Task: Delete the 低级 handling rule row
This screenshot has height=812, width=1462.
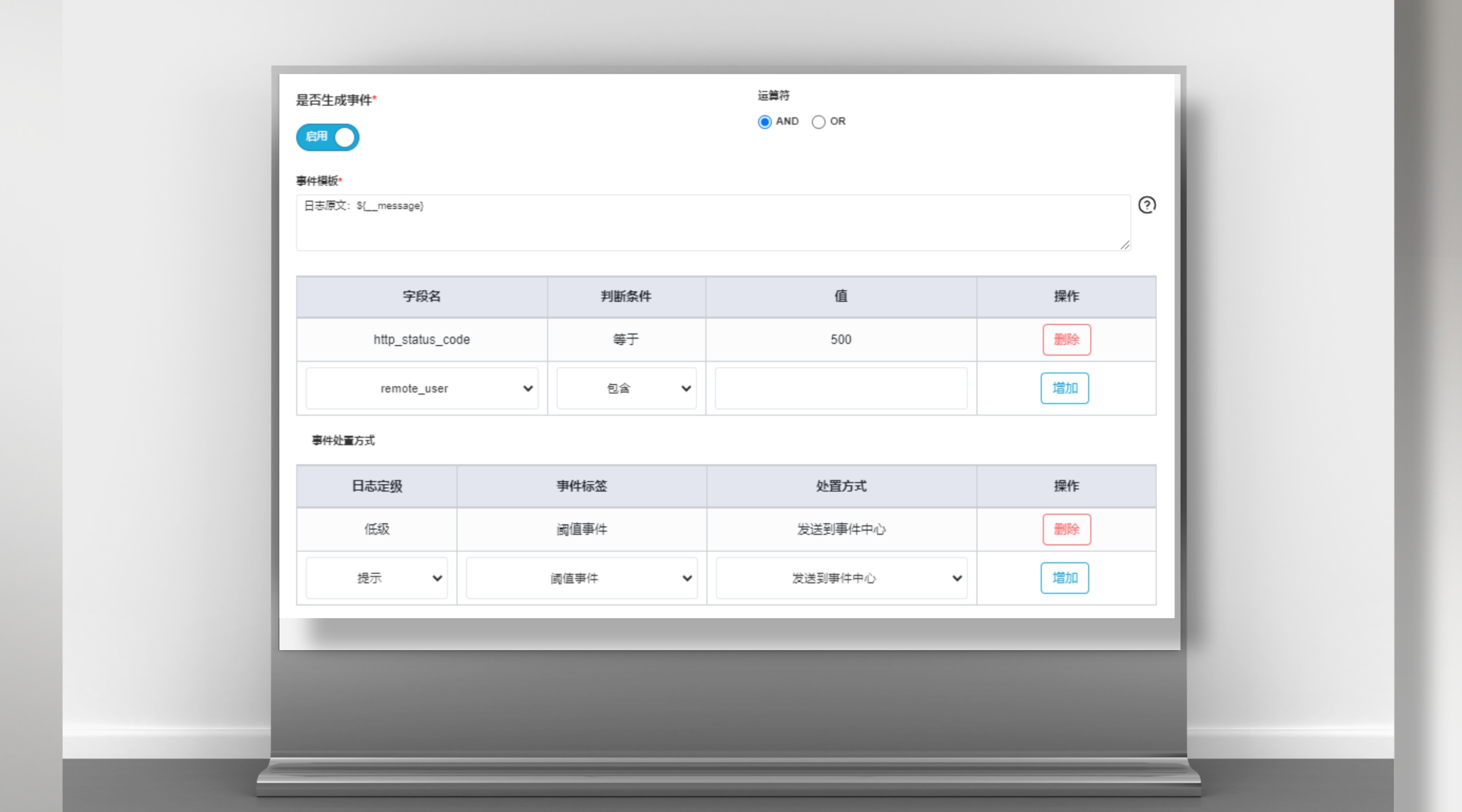Action: click(x=1066, y=529)
